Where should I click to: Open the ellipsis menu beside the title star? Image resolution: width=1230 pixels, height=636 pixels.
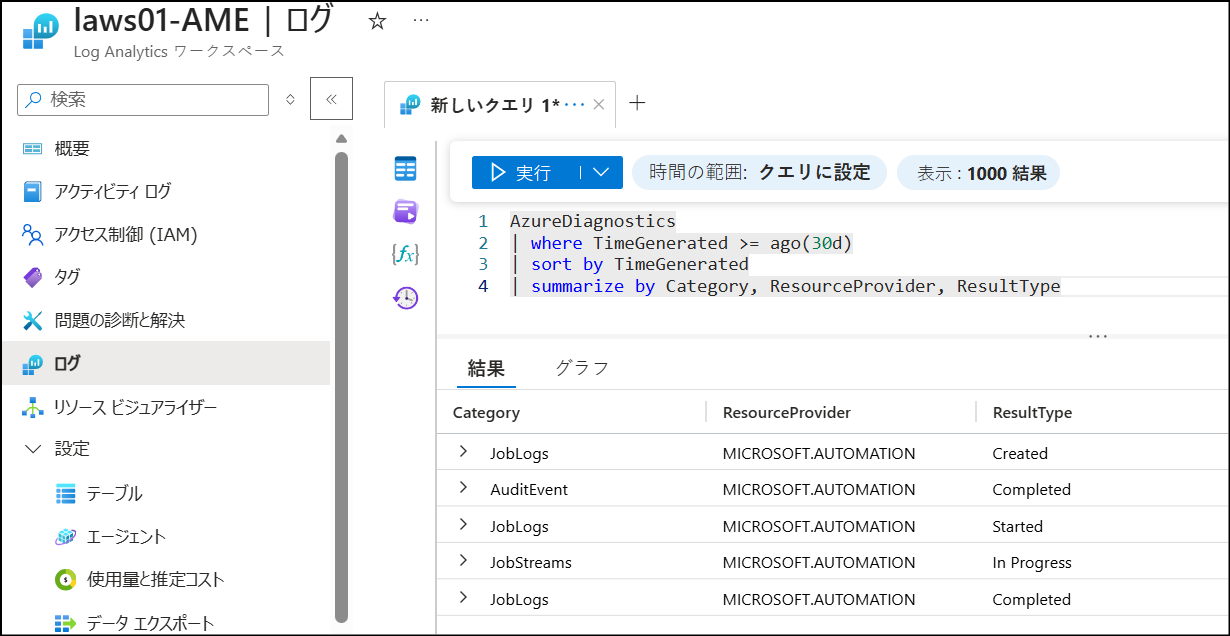pos(421,21)
